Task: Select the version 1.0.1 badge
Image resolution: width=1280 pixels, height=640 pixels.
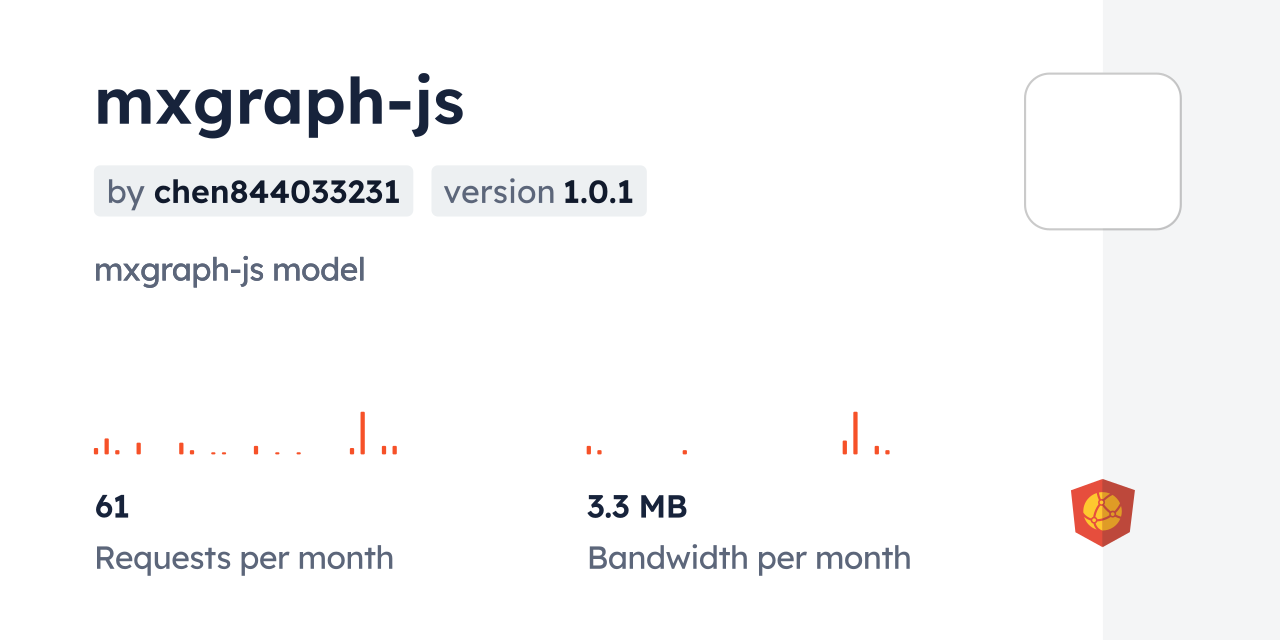Action: (538, 191)
